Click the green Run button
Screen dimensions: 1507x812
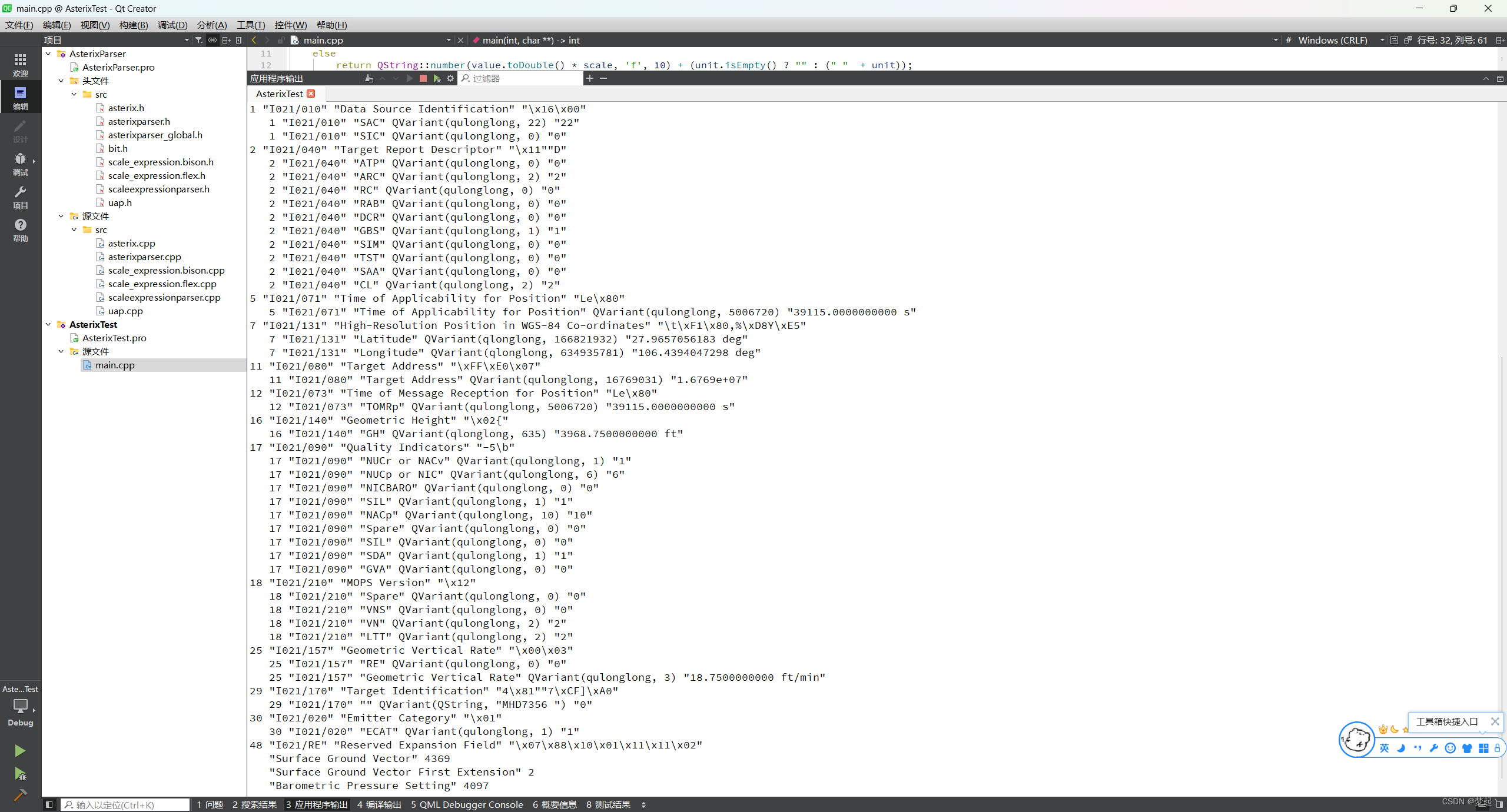click(20, 750)
